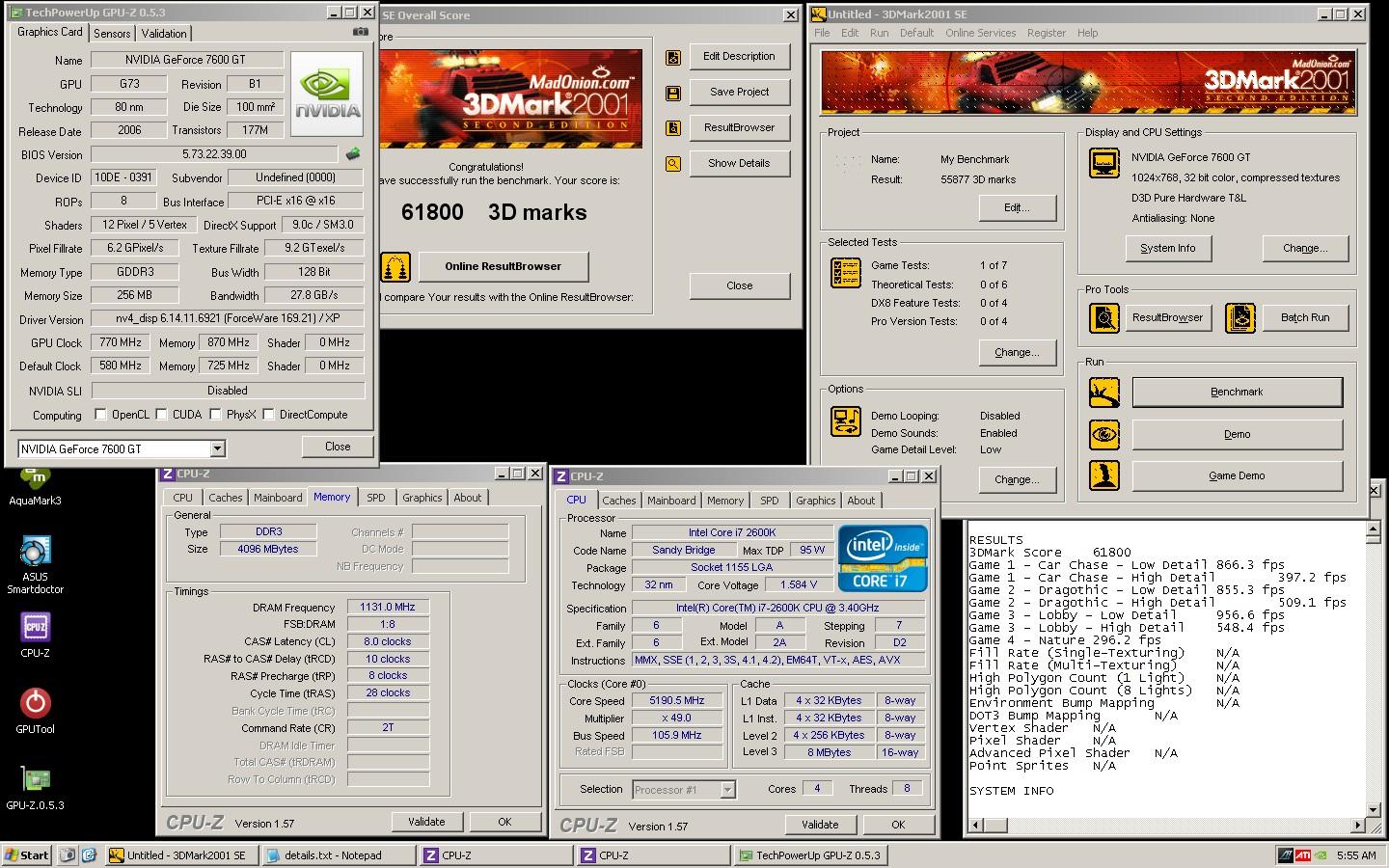The width and height of the screenshot is (1389, 868).
Task: Click the Show Details magnifier icon
Action: [673, 164]
